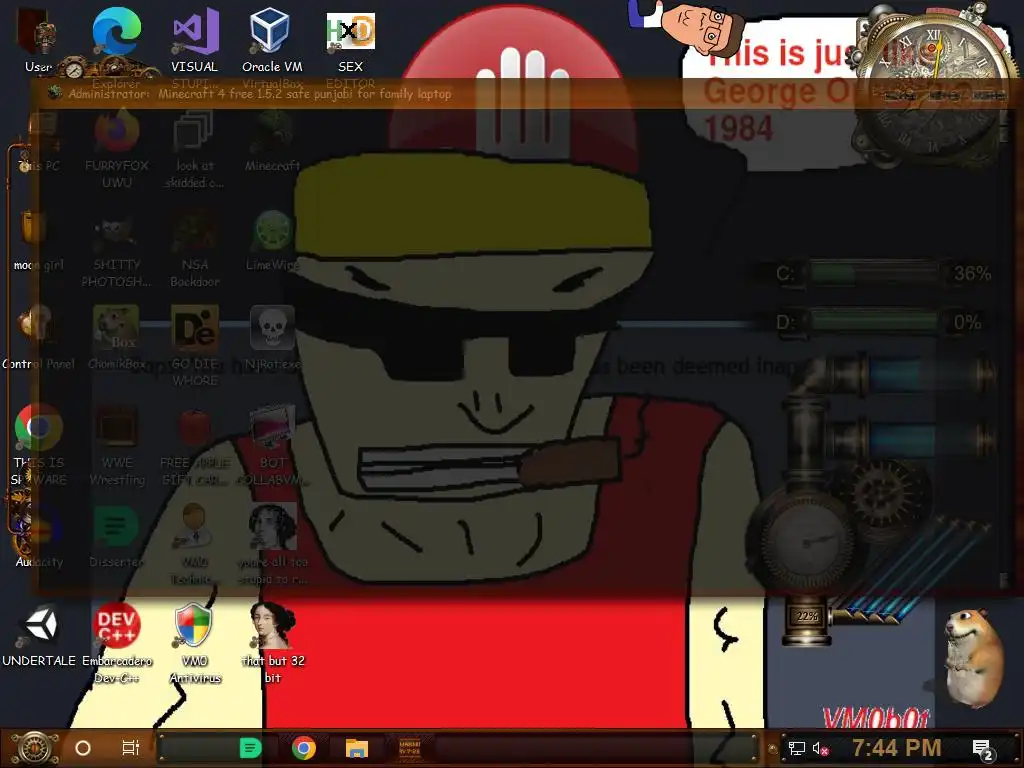
Task: Open Chrome from the taskbar
Action: (x=304, y=748)
